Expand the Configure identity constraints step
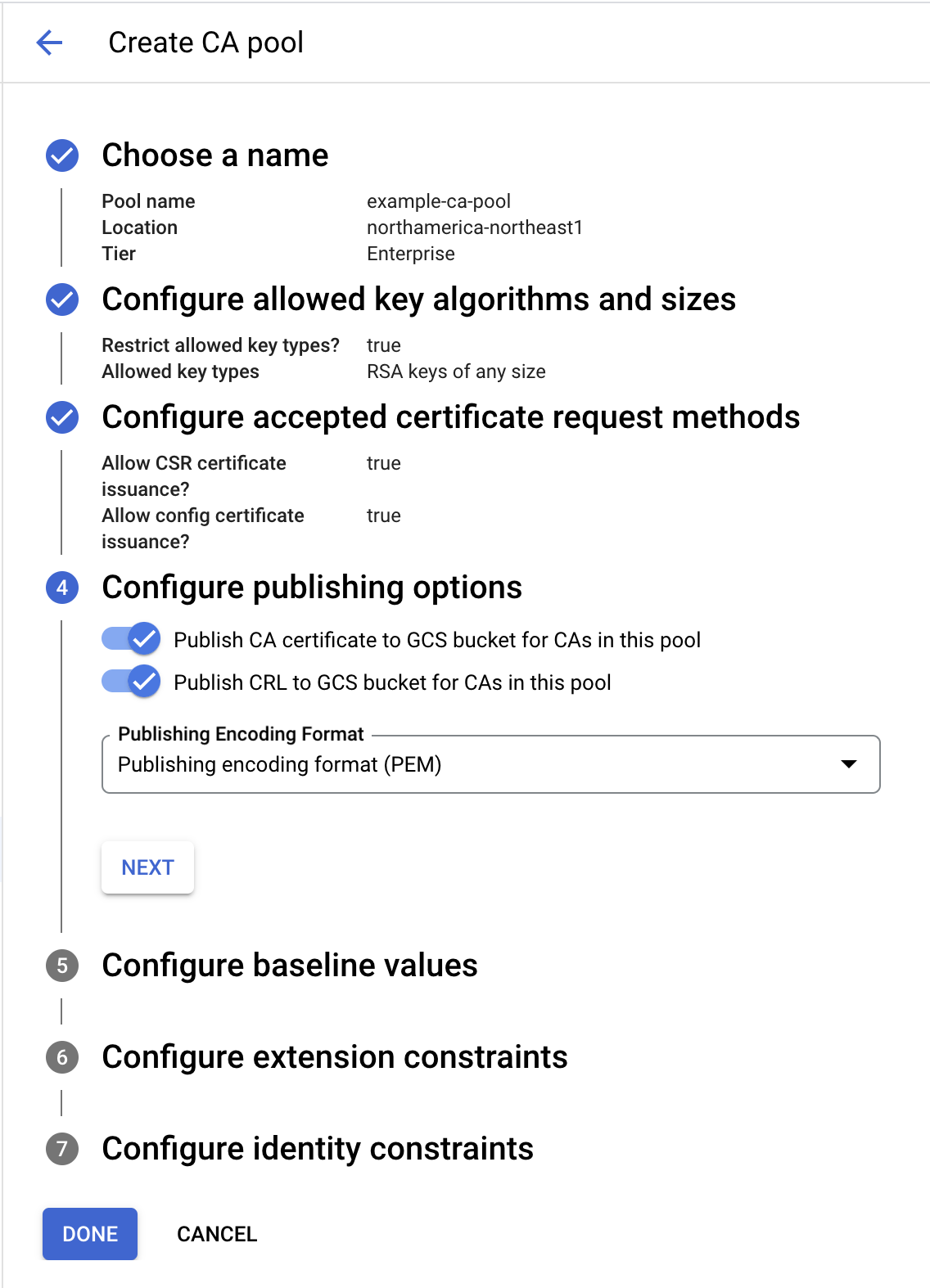 318,1149
